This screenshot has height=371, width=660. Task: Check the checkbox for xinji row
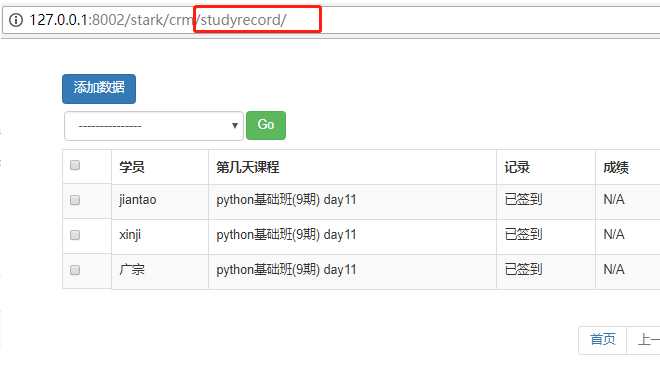click(75, 235)
